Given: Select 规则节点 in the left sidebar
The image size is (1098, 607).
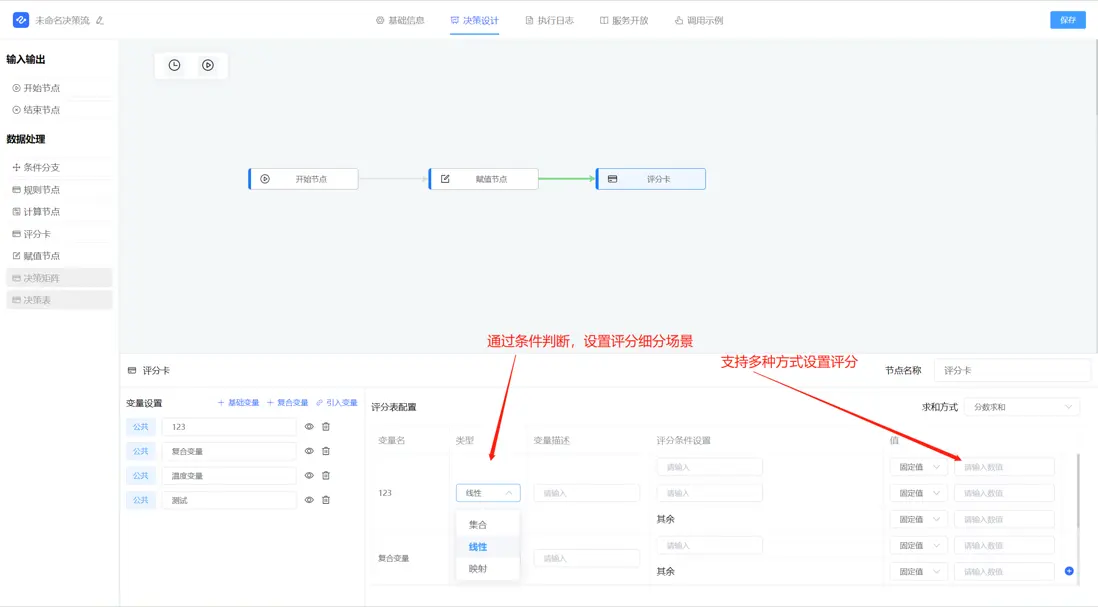Looking at the screenshot, I should [59, 190].
